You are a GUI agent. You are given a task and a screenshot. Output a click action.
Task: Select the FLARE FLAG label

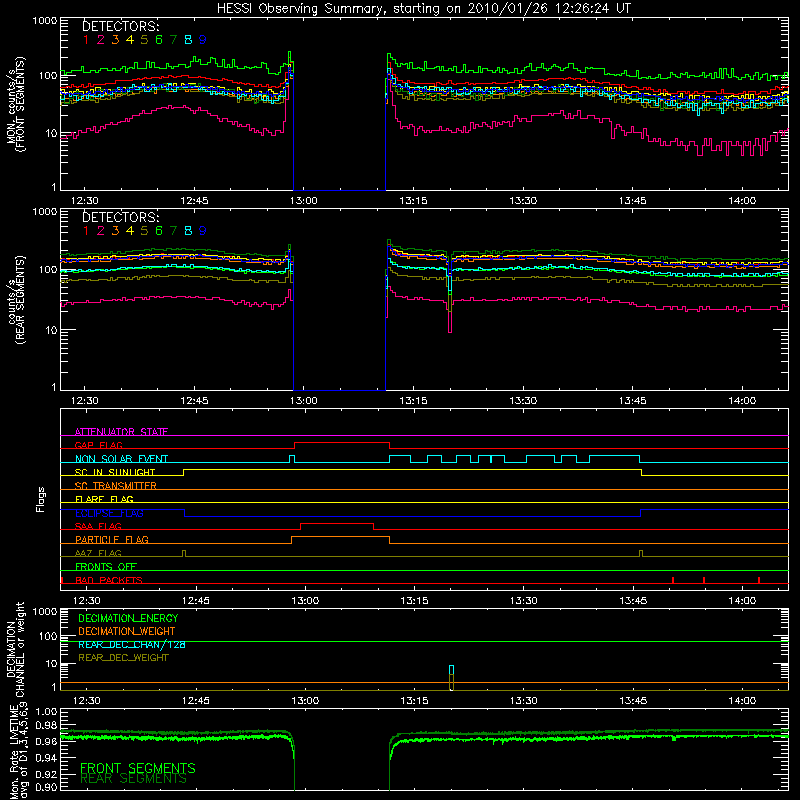[x=104, y=499]
